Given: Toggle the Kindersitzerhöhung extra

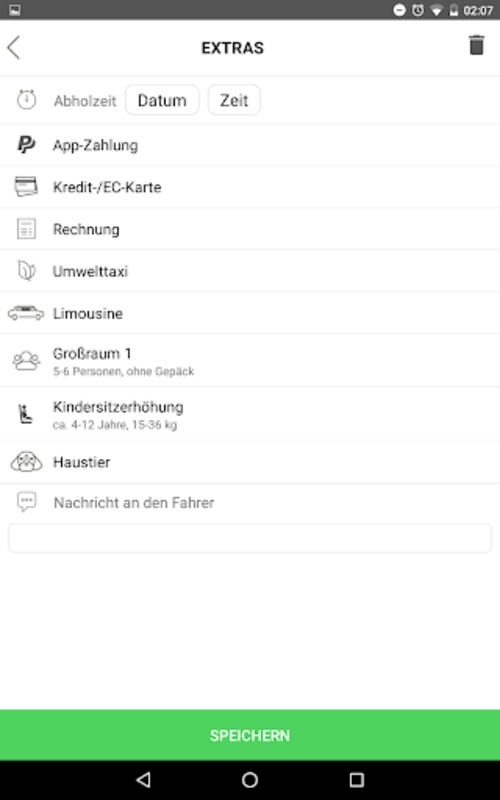Looking at the screenshot, I should 250,414.
